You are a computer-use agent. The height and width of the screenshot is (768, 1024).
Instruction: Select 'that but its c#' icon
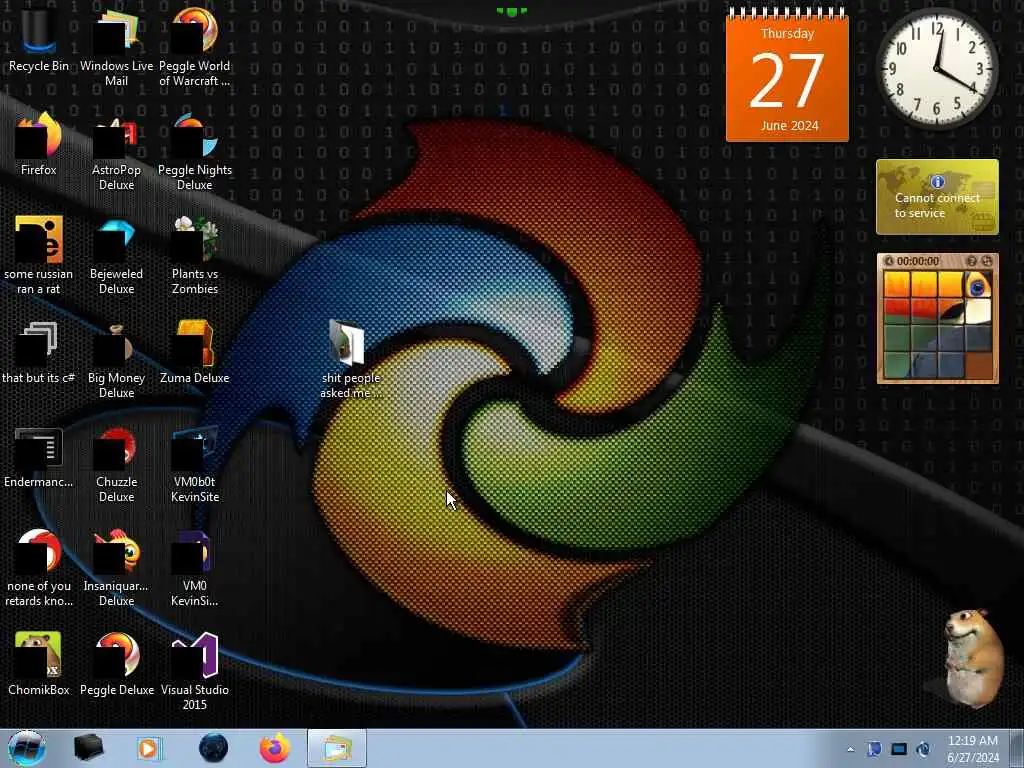coord(39,353)
